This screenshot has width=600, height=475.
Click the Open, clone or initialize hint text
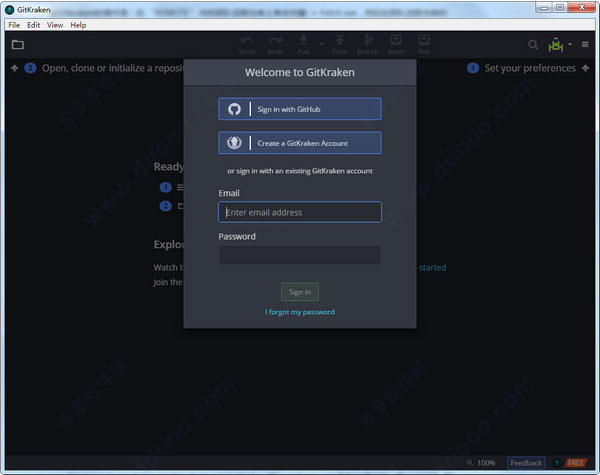tap(113, 68)
